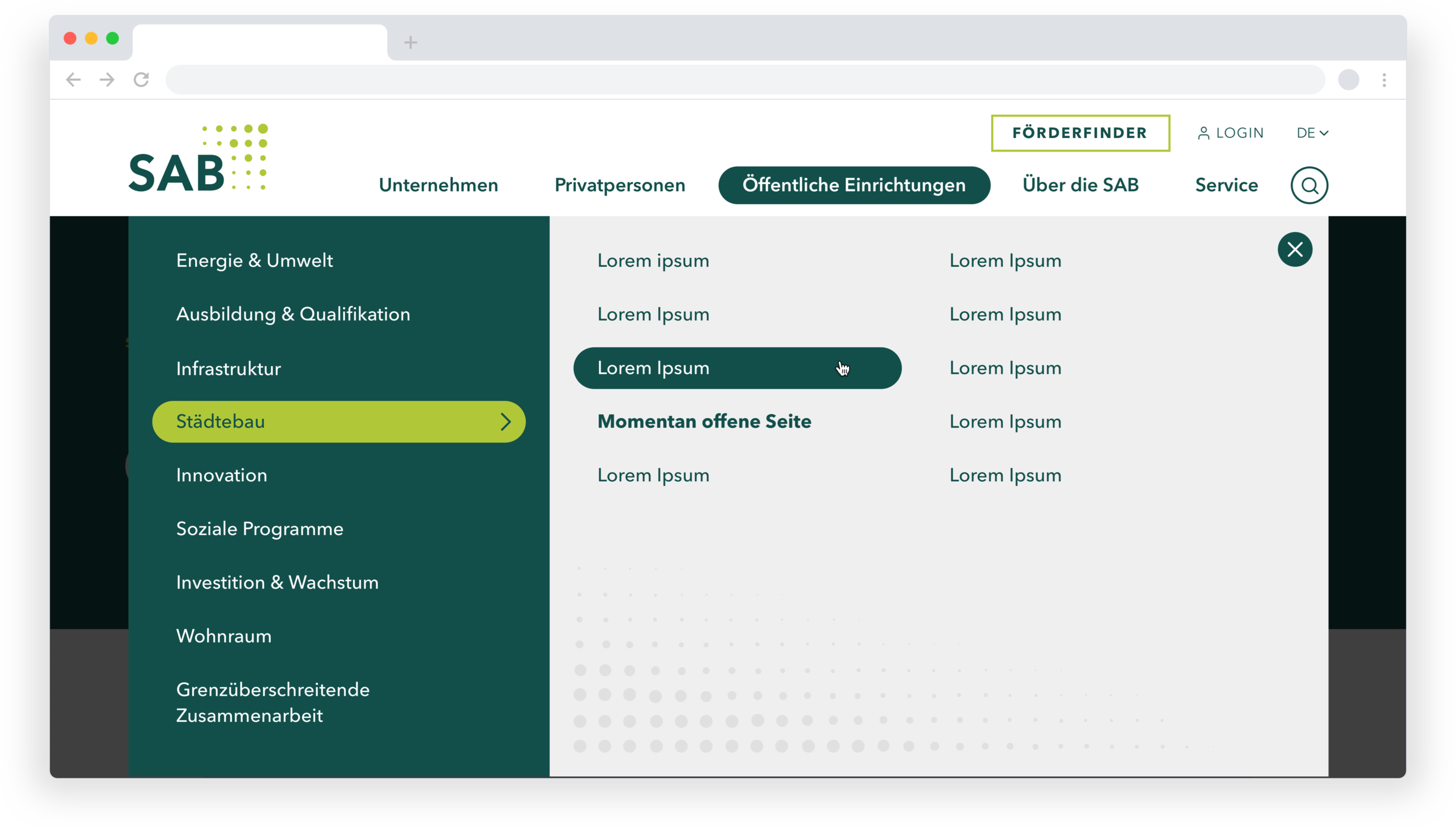The height and width of the screenshot is (828, 1456).
Task: Open the Privatpersonen navigation item
Action: (x=620, y=185)
